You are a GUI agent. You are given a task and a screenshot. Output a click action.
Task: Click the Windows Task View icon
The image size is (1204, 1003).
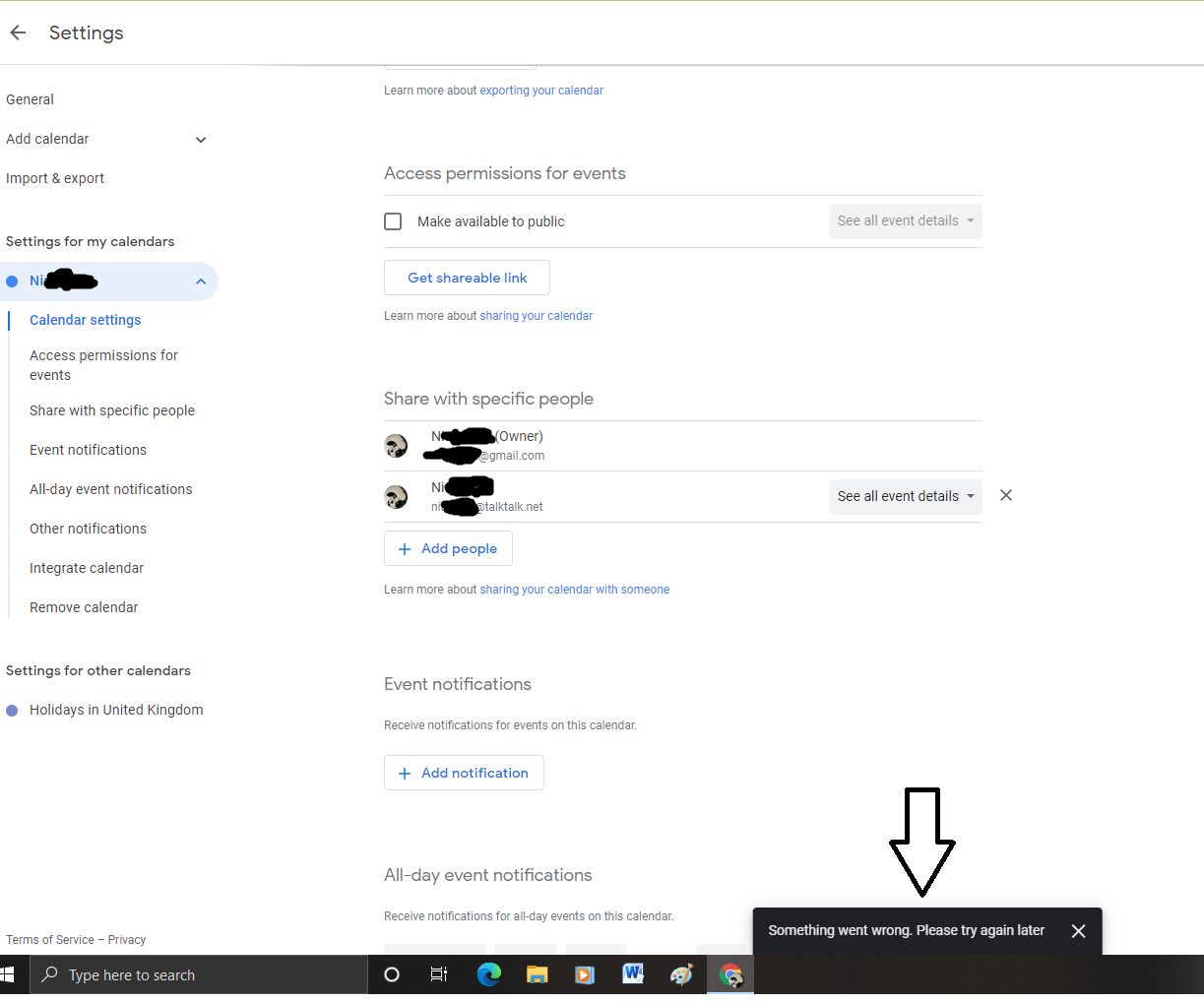(x=439, y=974)
